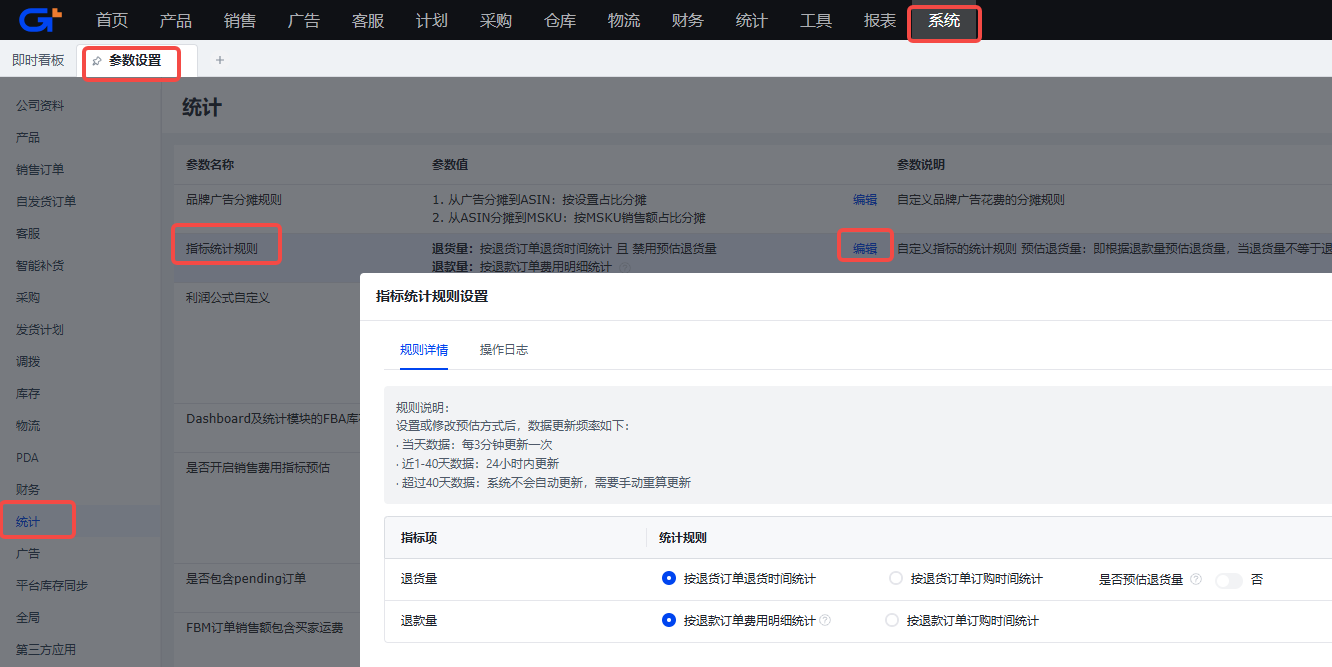Click help icon beside 是否预估退货量
Screen dimensions: 1332x667
pos(1196,580)
